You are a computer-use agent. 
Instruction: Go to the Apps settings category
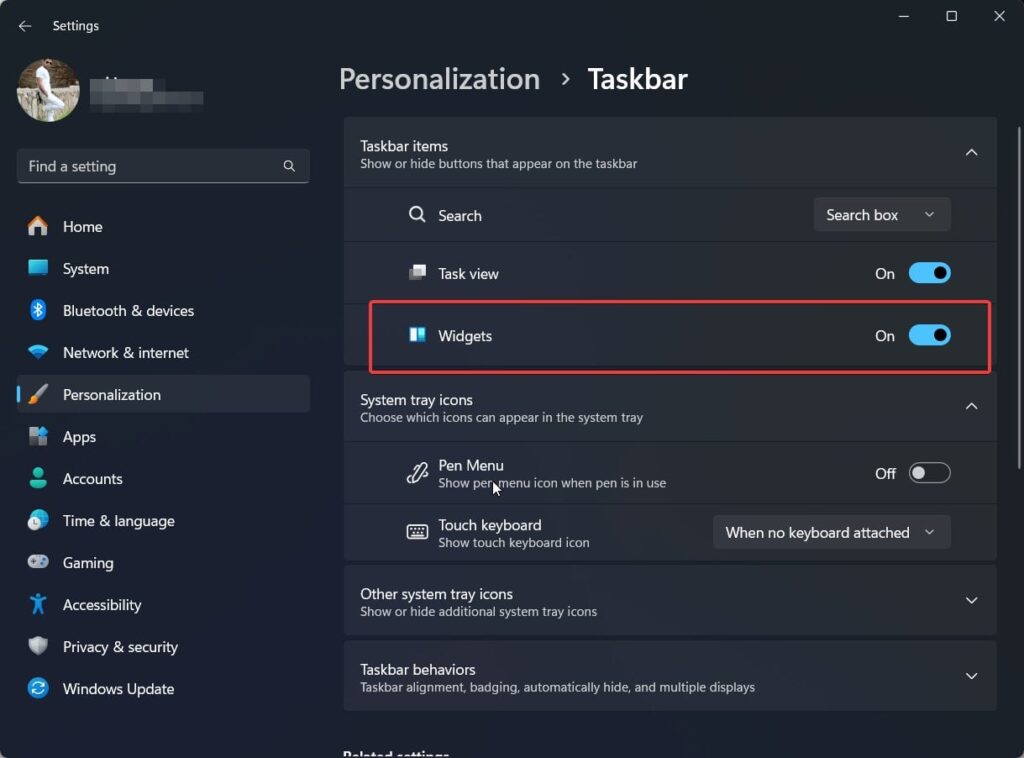tap(79, 436)
